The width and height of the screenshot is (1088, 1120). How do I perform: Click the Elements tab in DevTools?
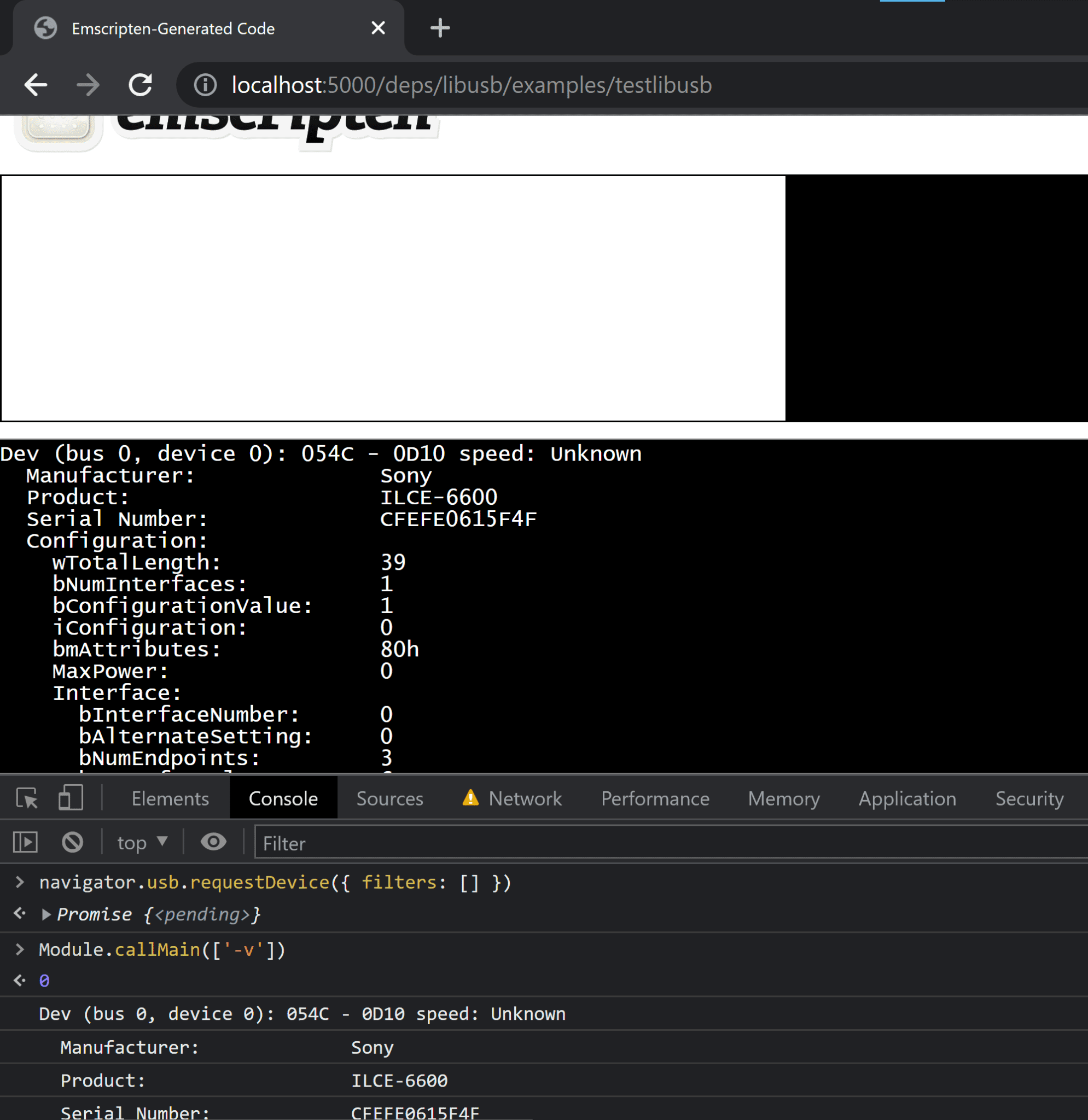click(x=171, y=798)
